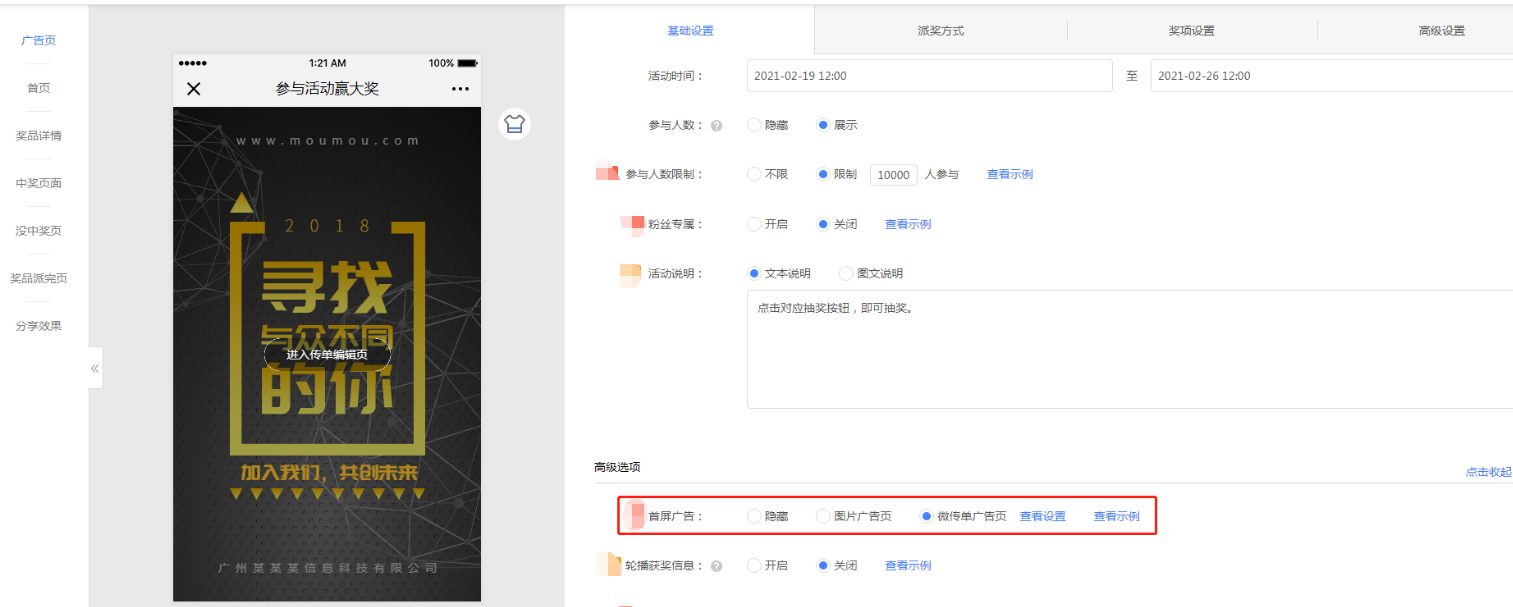Open 查看示例 link for 粉丝专属
This screenshot has height=607, width=1513.
pyautogui.click(x=908, y=224)
